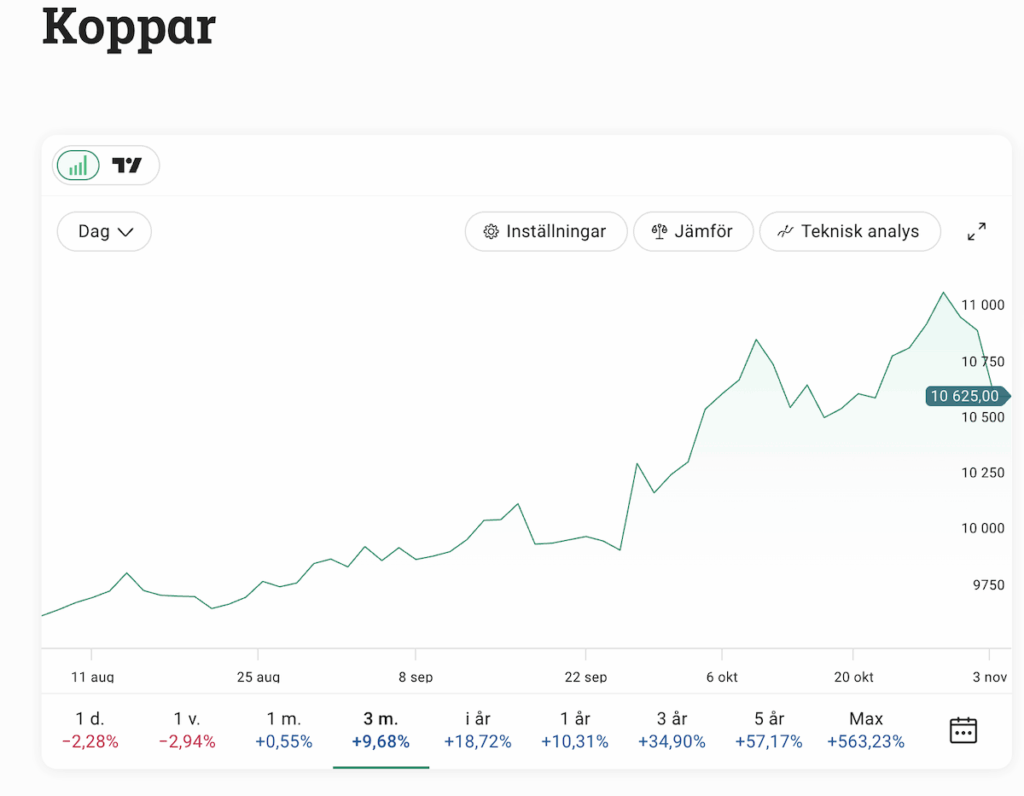Click the Jämför compare button
Screen dimensions: 1024x796
[x=692, y=231]
